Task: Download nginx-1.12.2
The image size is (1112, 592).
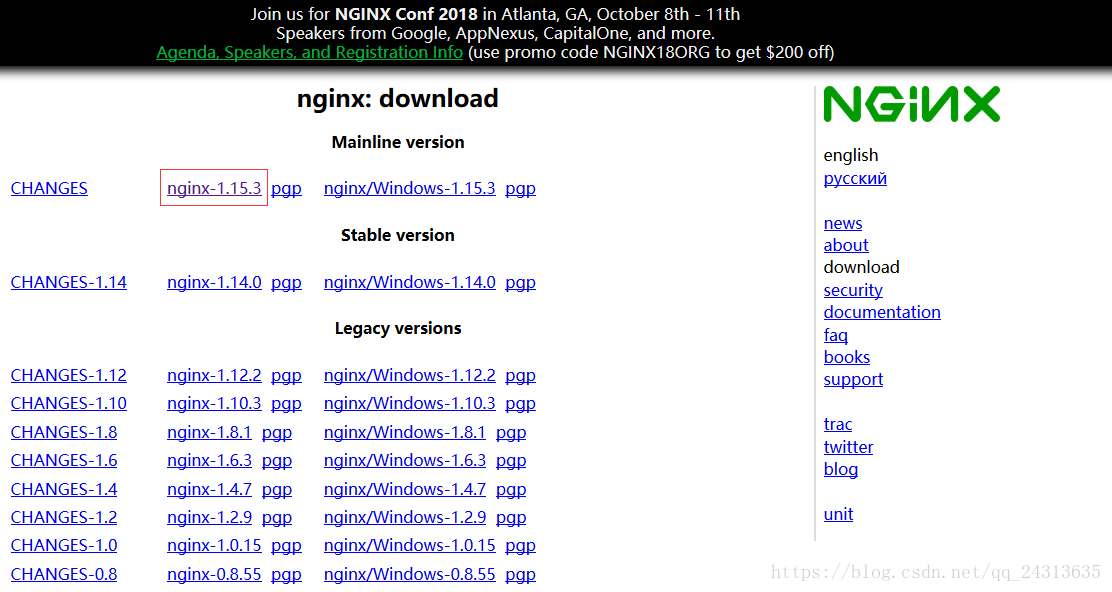Action: tap(214, 375)
